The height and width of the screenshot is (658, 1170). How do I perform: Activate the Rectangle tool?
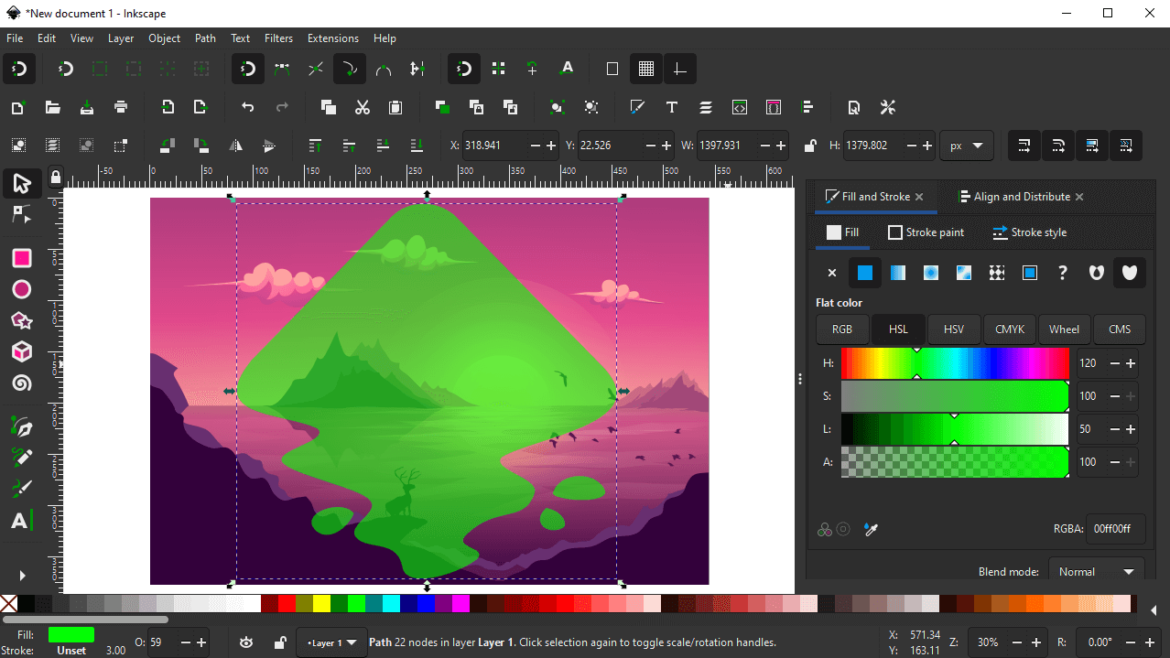tap(22, 258)
